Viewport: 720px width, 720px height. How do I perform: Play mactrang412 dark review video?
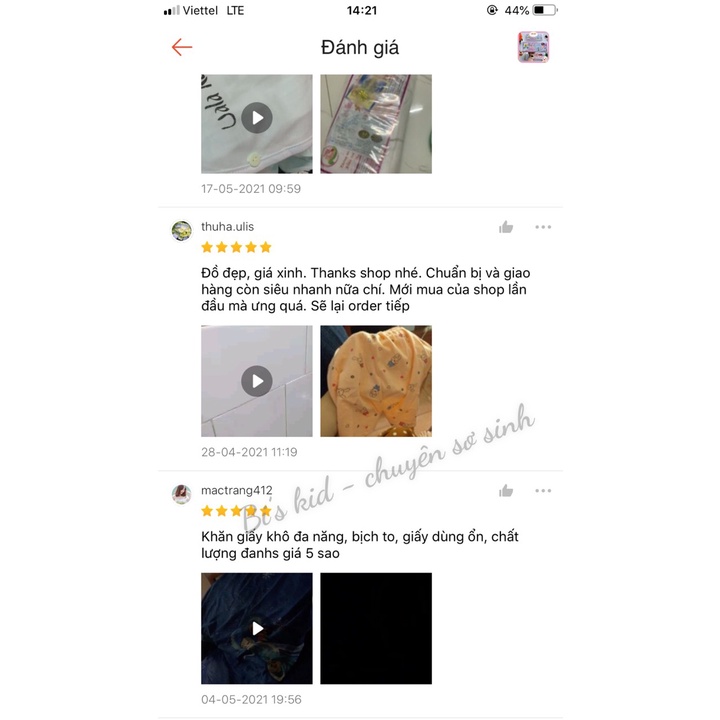pyautogui.click(x=257, y=628)
